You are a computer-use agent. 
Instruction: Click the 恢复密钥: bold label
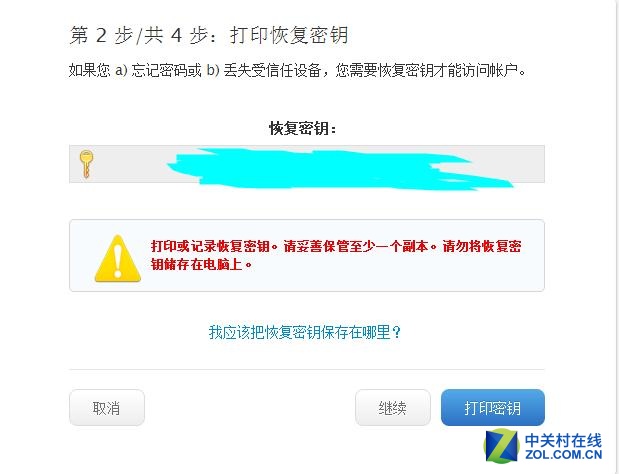point(302,128)
